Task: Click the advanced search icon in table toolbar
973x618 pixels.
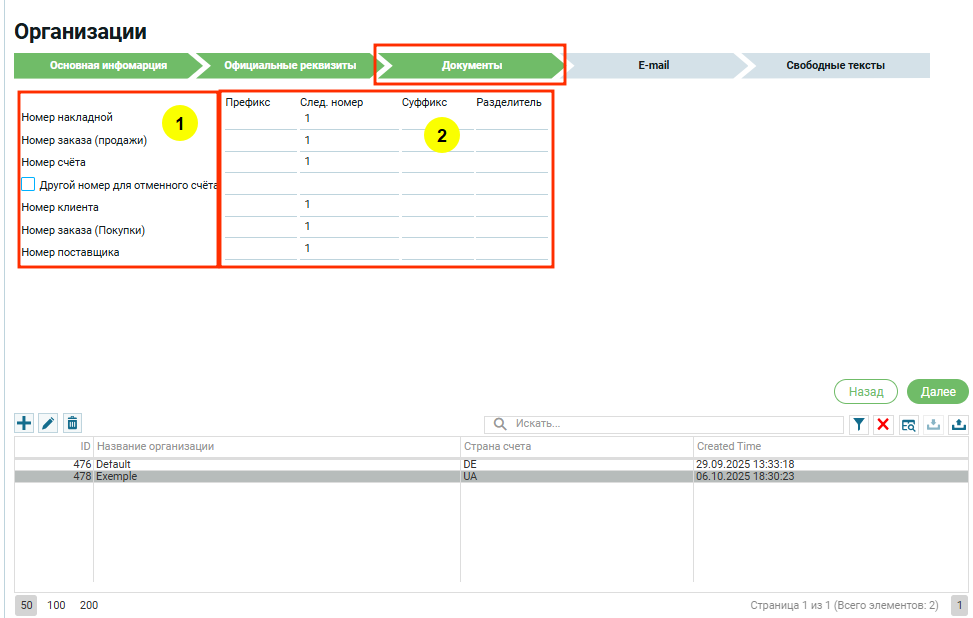Action: pos(908,425)
